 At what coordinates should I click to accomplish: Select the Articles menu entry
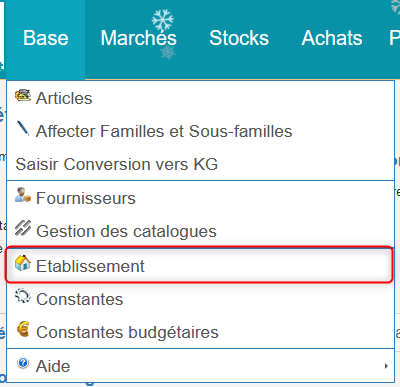coord(200,98)
